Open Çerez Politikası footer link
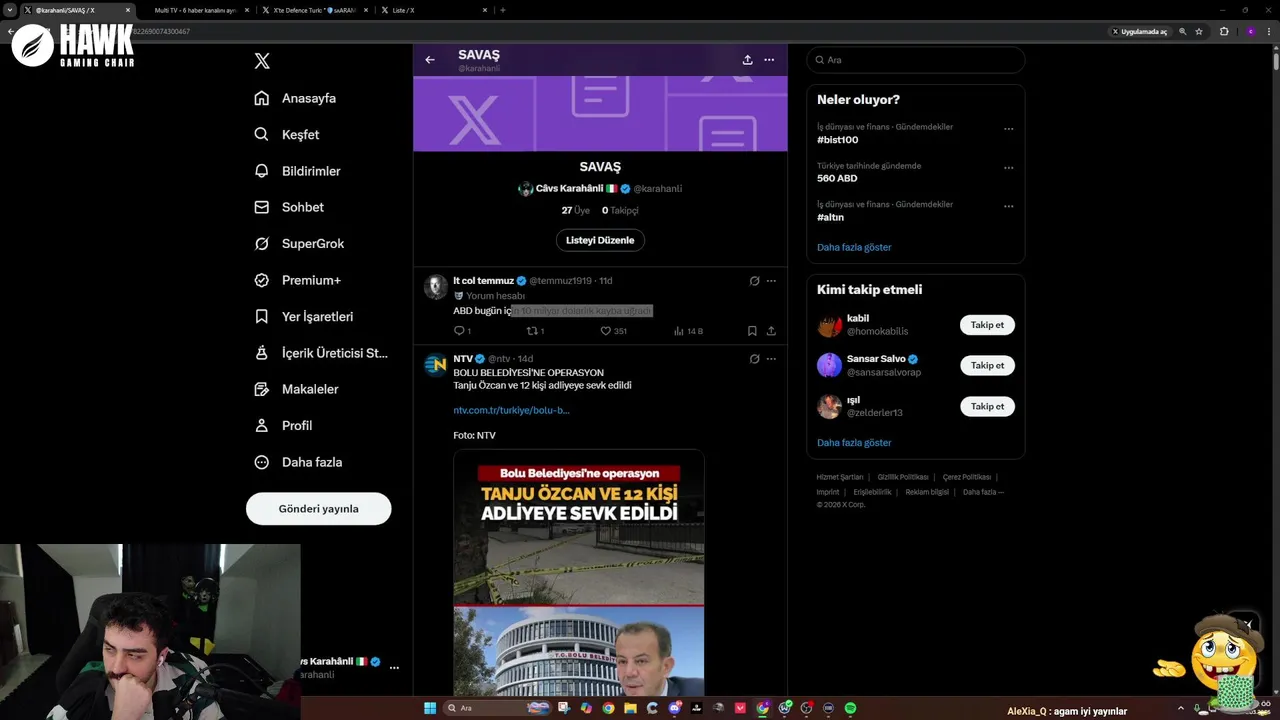 tap(966, 477)
